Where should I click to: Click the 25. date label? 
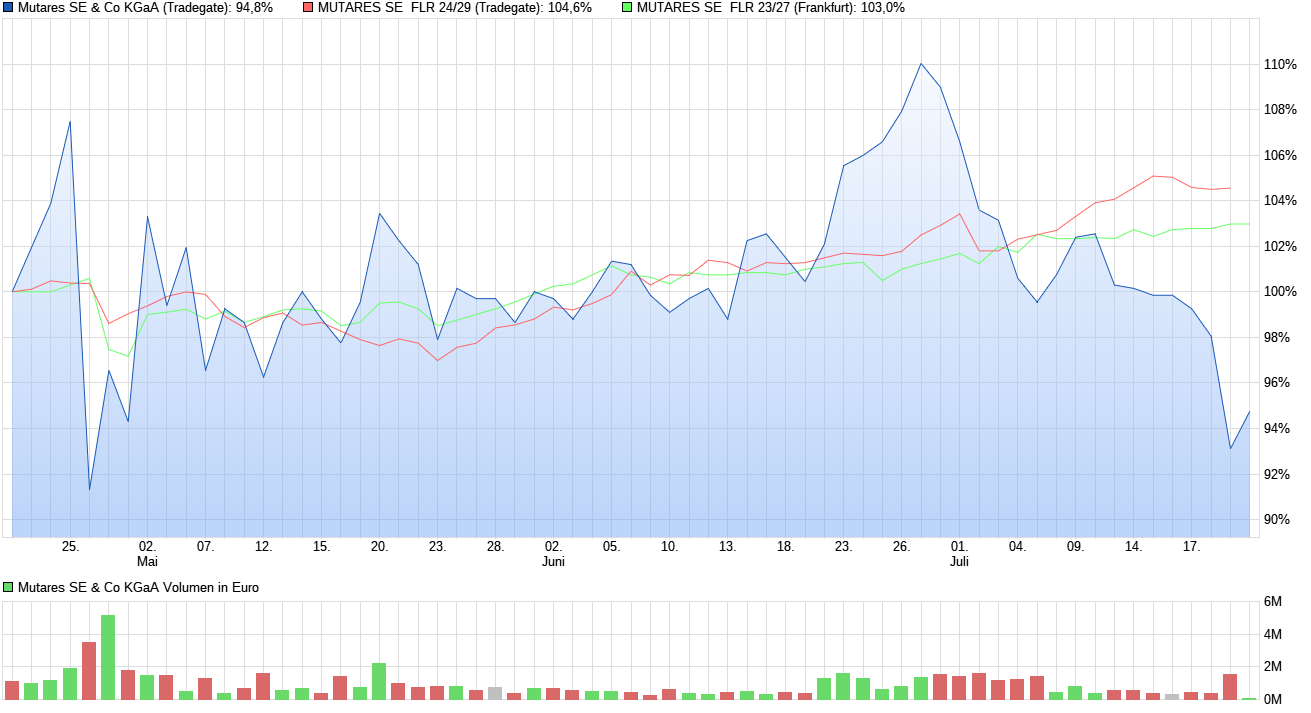[70, 547]
